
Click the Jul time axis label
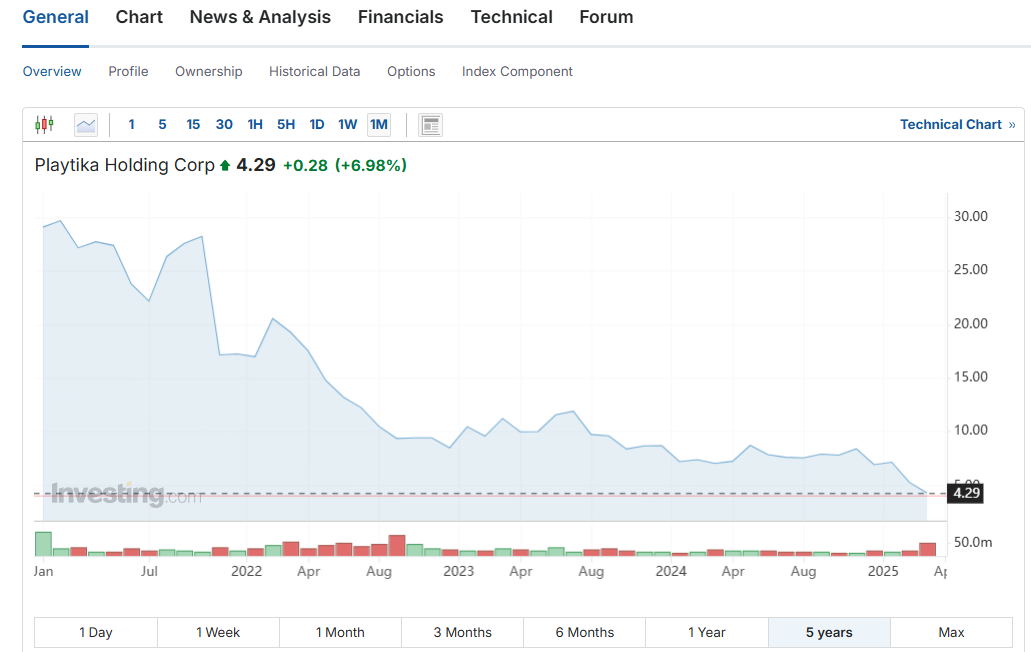point(149,571)
